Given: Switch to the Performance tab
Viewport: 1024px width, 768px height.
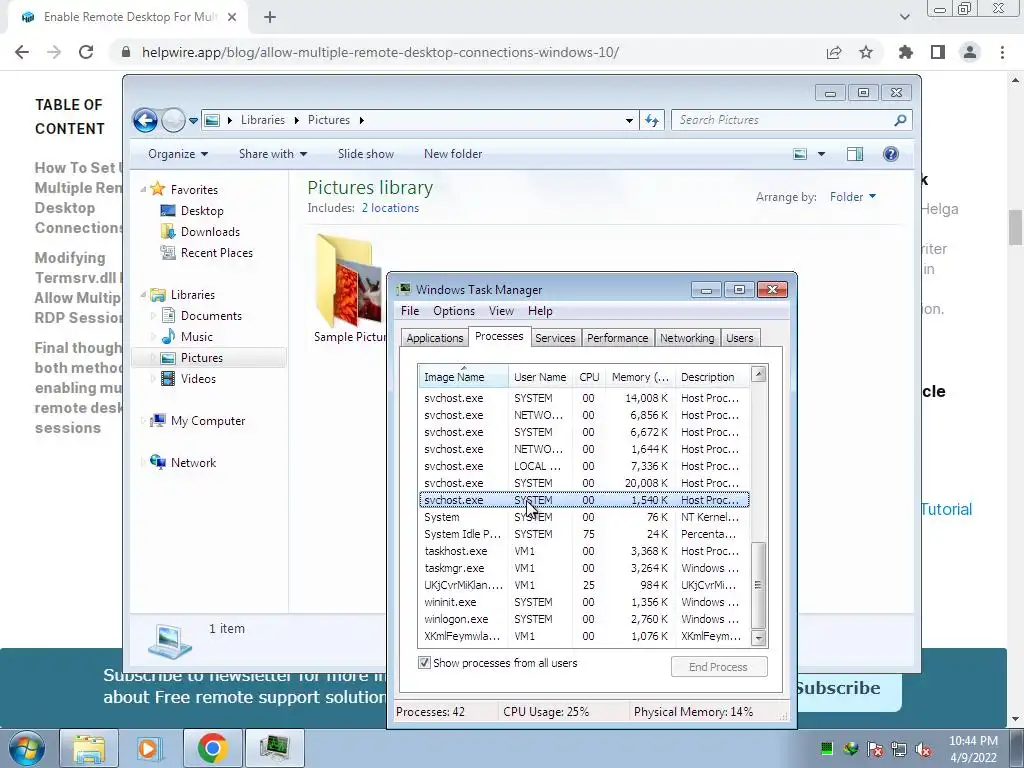Looking at the screenshot, I should pyautogui.click(x=617, y=338).
